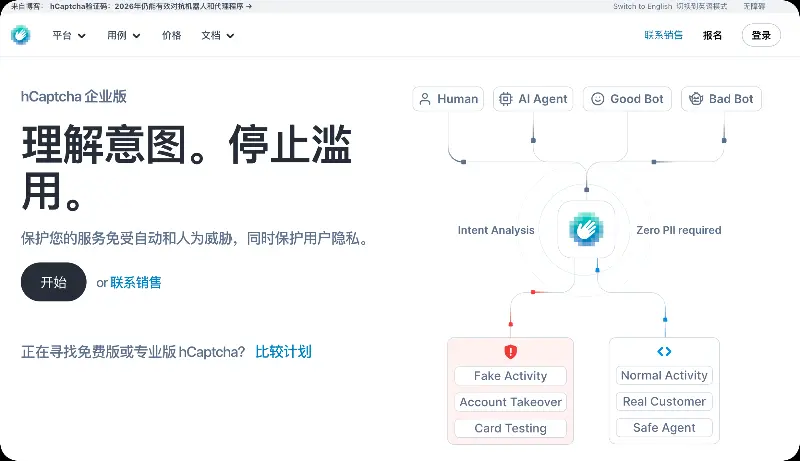Viewport: 800px width, 461px height.
Task: Click the central hCaptcha hand logo in diagram
Action: pyautogui.click(x=586, y=229)
